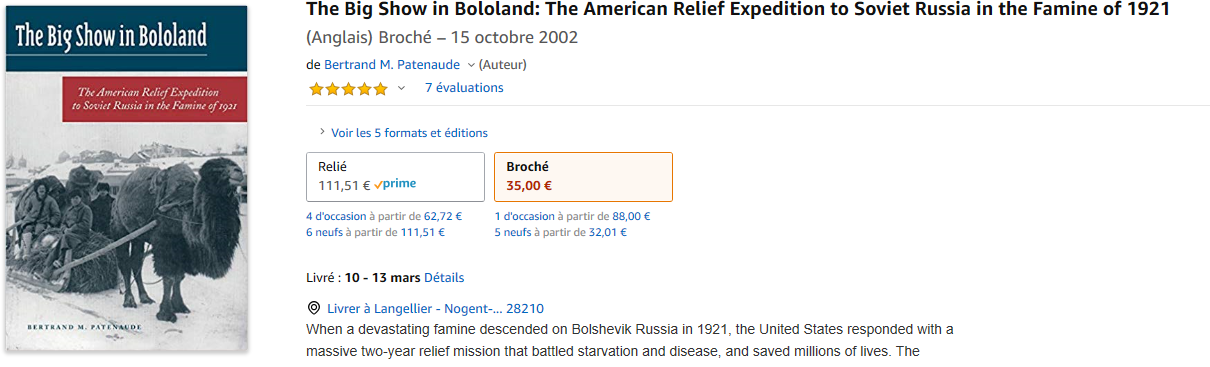The height and width of the screenshot is (367, 1210).
Task: Open the rating breakdown chevron beside stars
Action: coord(401,88)
